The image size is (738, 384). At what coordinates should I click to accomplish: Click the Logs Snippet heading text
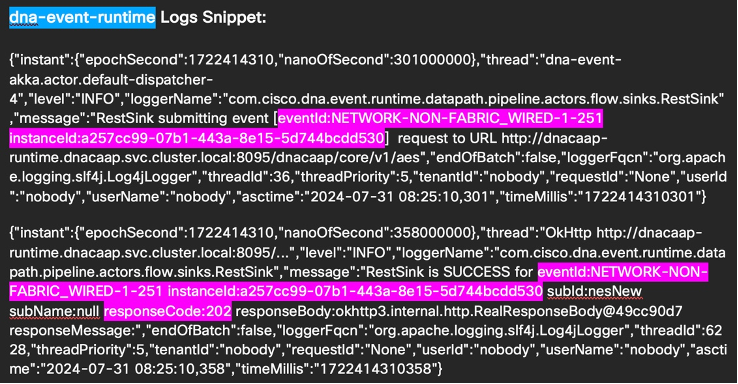[x=213, y=17]
